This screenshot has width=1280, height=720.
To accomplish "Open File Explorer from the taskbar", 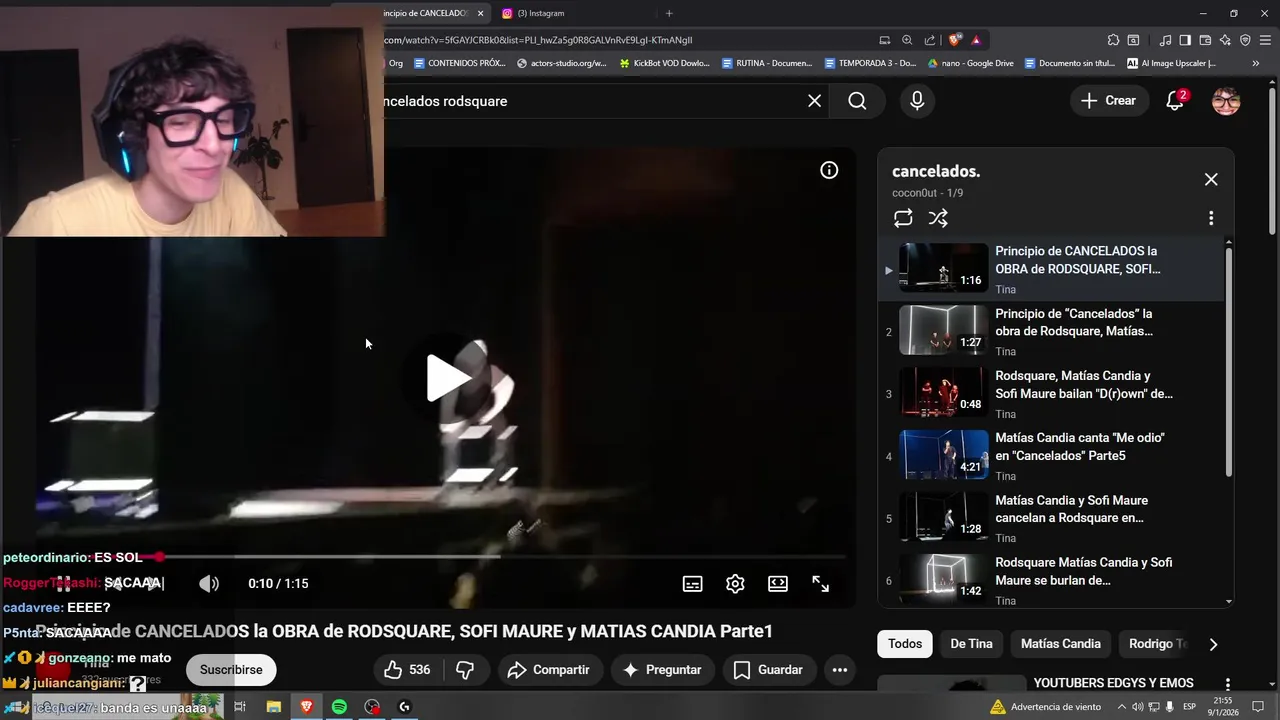I will pos(273,707).
